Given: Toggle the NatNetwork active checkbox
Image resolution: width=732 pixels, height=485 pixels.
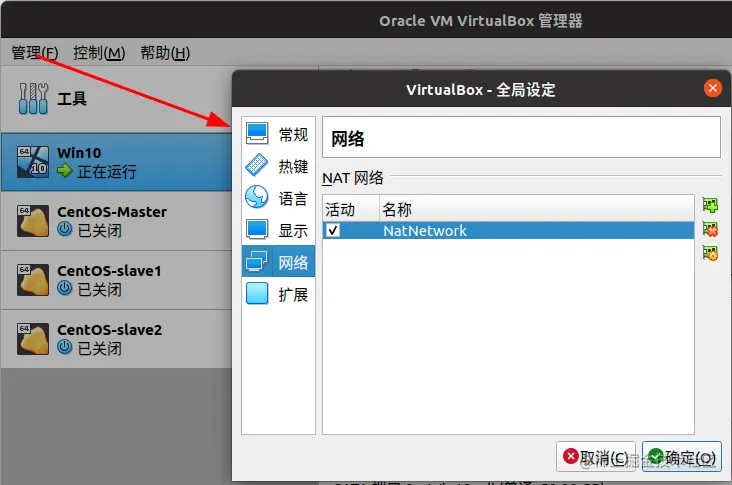Looking at the screenshot, I should pos(333,231).
